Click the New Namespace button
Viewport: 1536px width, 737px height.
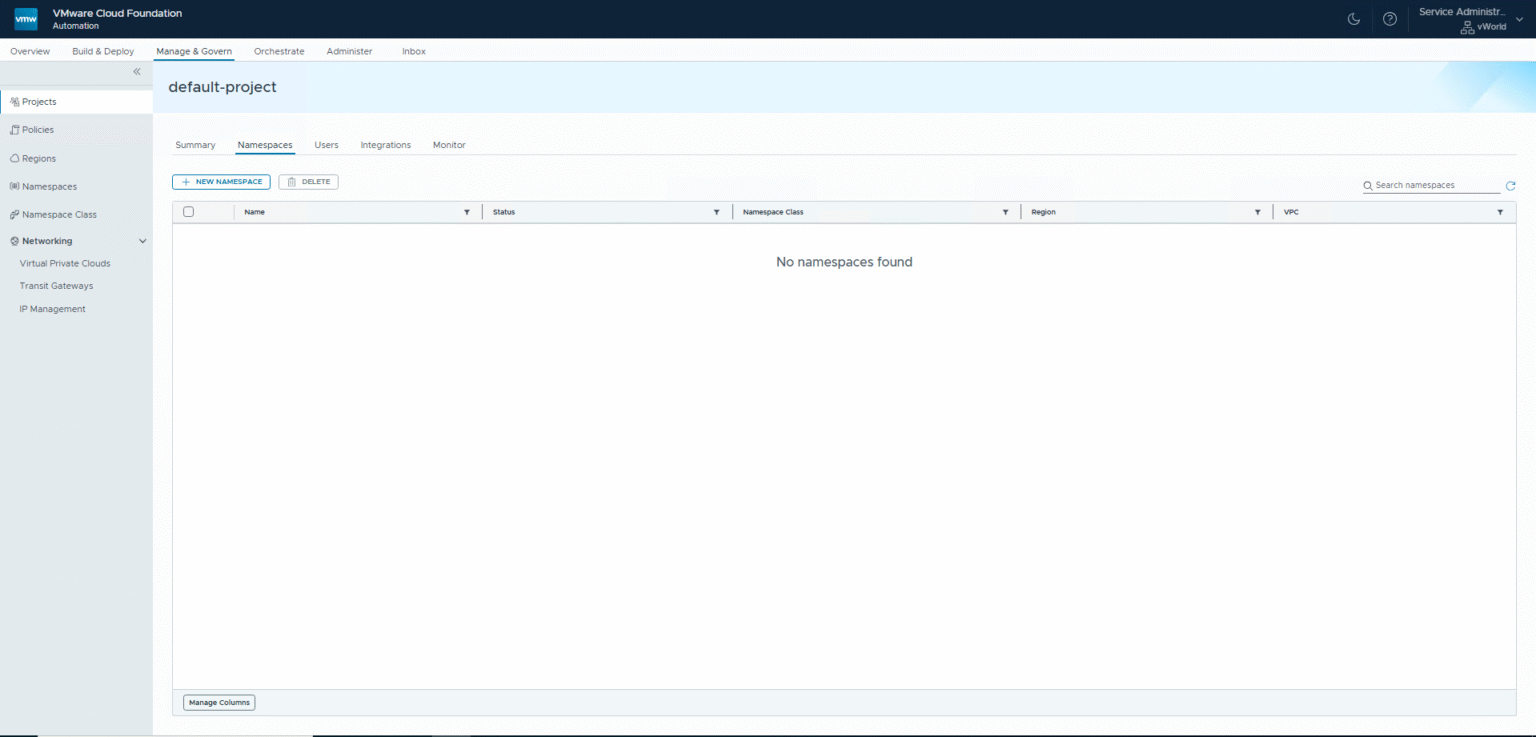pyautogui.click(x=221, y=182)
